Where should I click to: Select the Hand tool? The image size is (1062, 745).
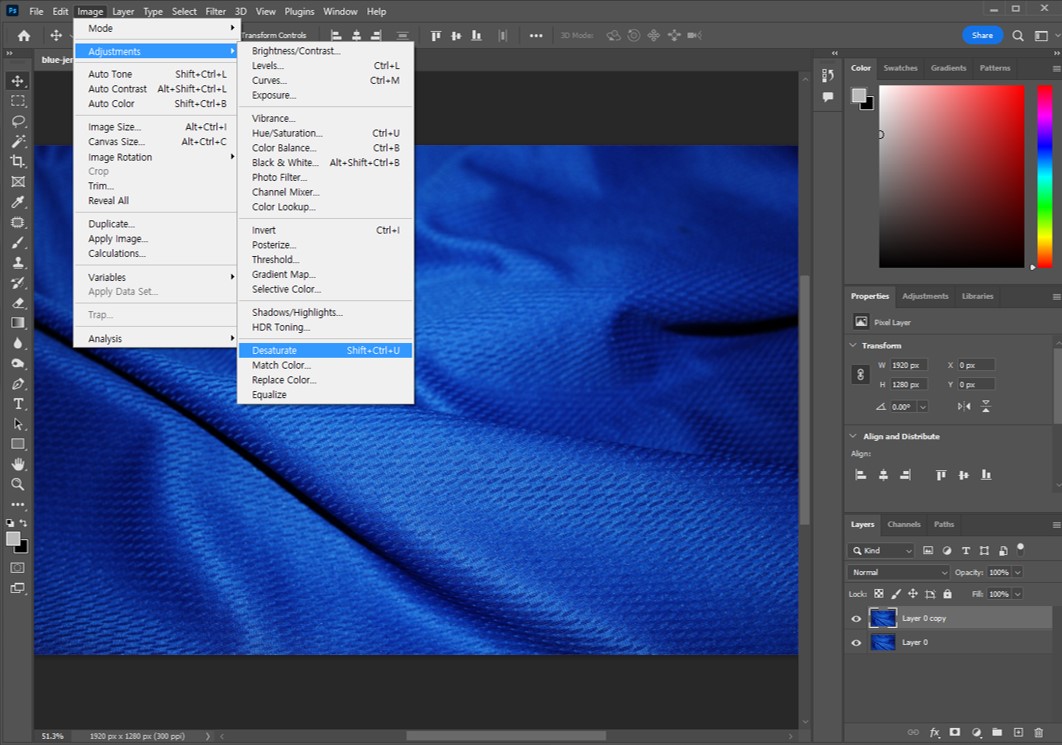tap(18, 464)
